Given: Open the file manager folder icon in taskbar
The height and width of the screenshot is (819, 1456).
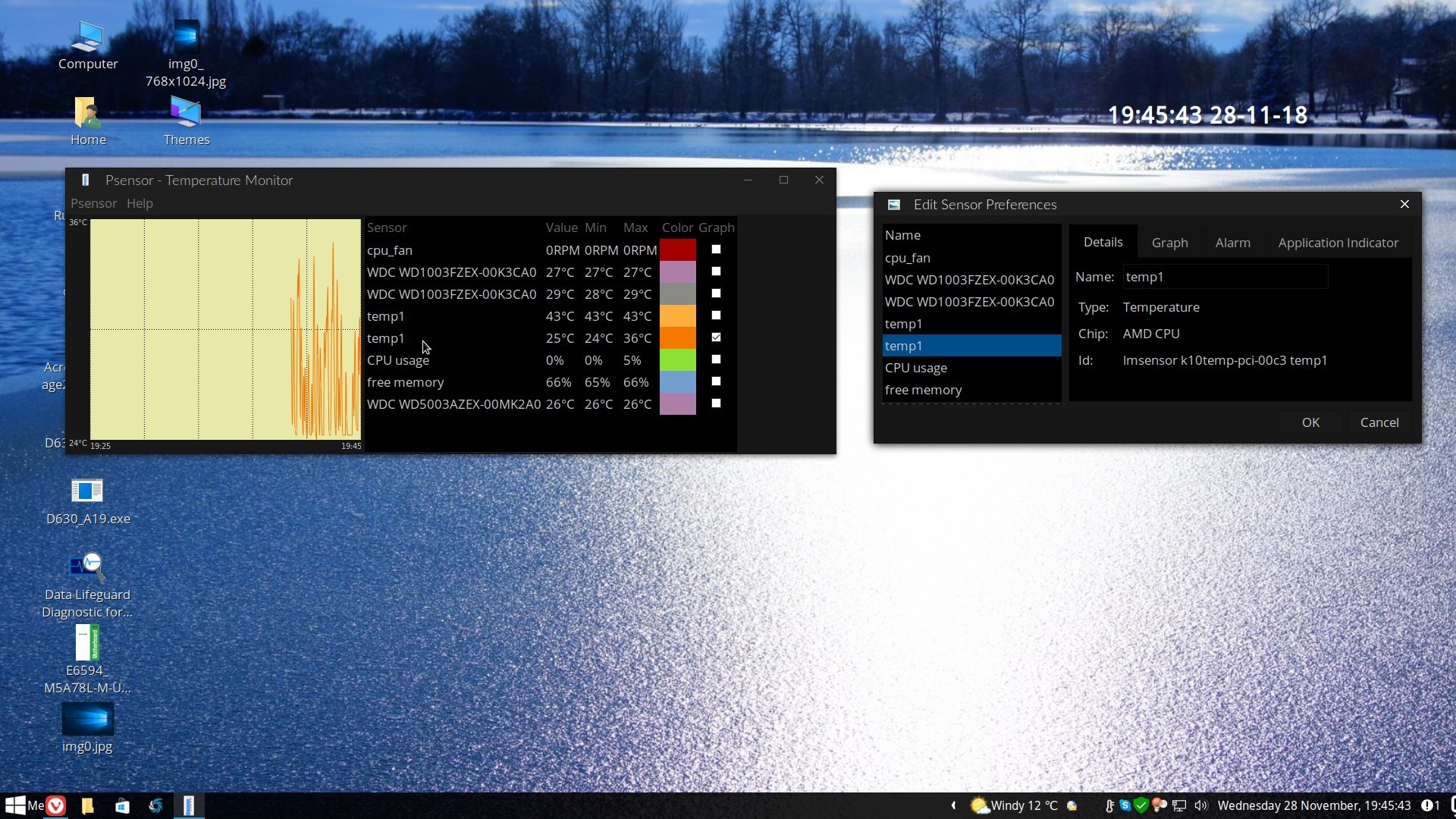Looking at the screenshot, I should tap(87, 805).
